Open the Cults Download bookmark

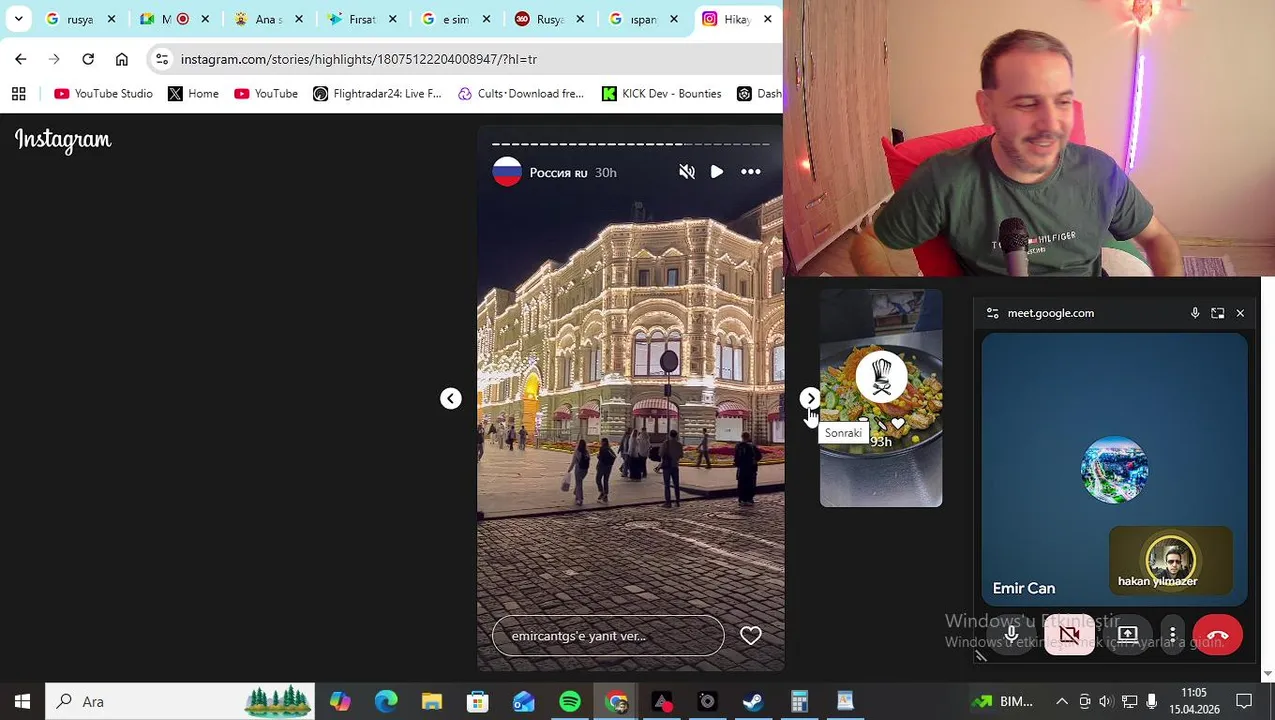tap(521, 94)
